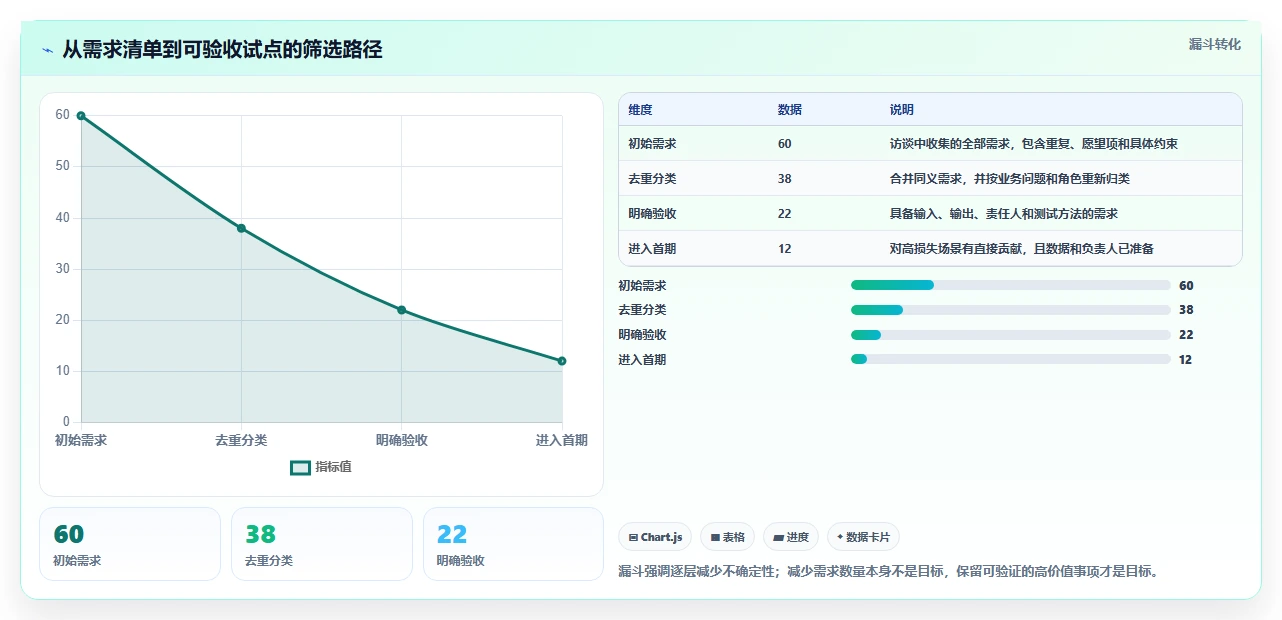Click the chart data point at 明确验收
This screenshot has height=620, width=1282.
pos(401,310)
